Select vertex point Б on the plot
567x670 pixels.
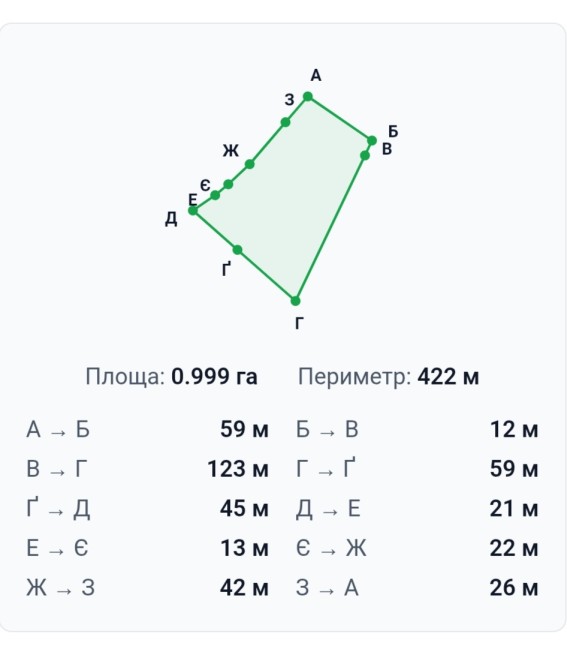click(x=372, y=140)
